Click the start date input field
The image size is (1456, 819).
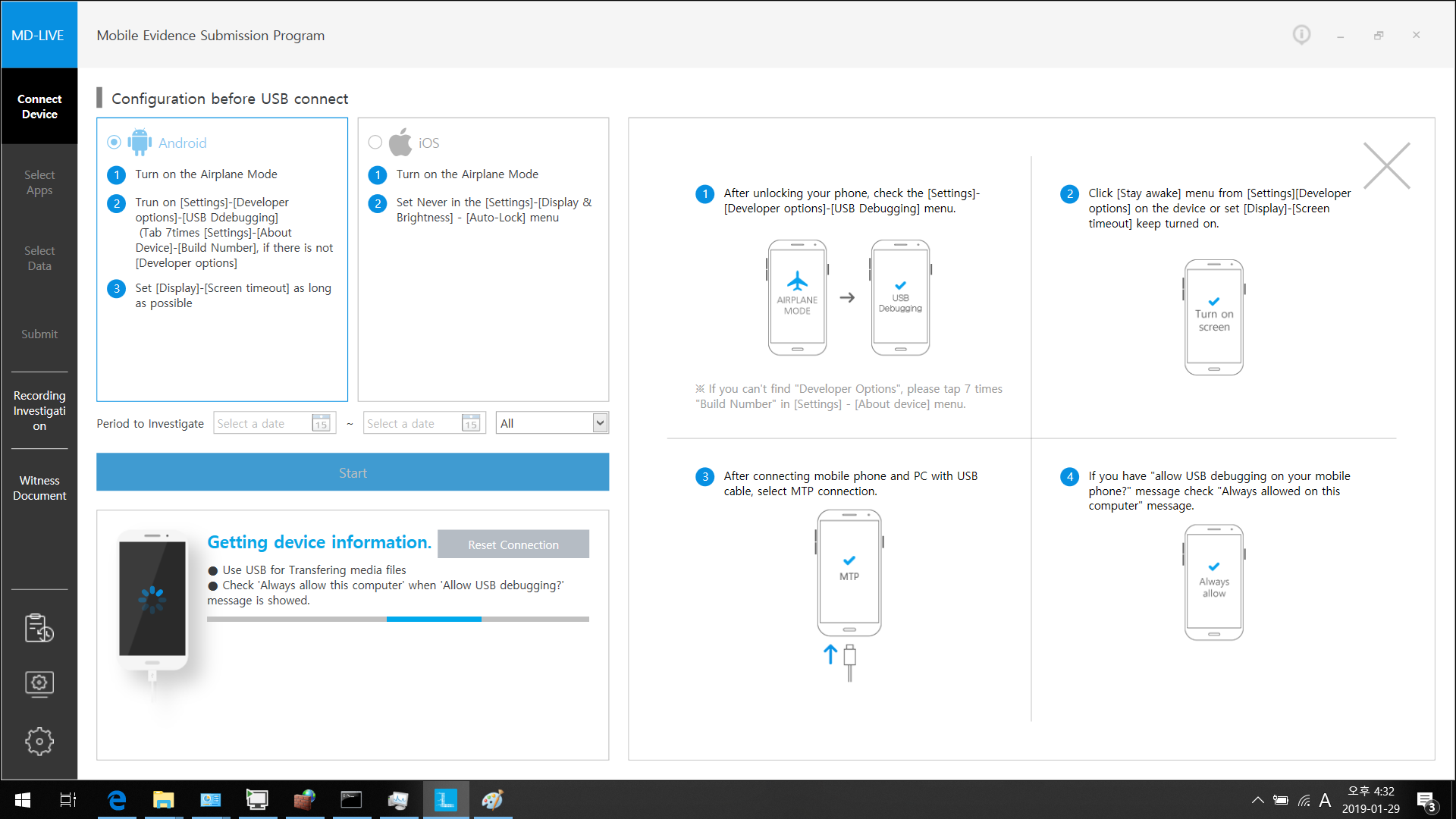coord(262,423)
